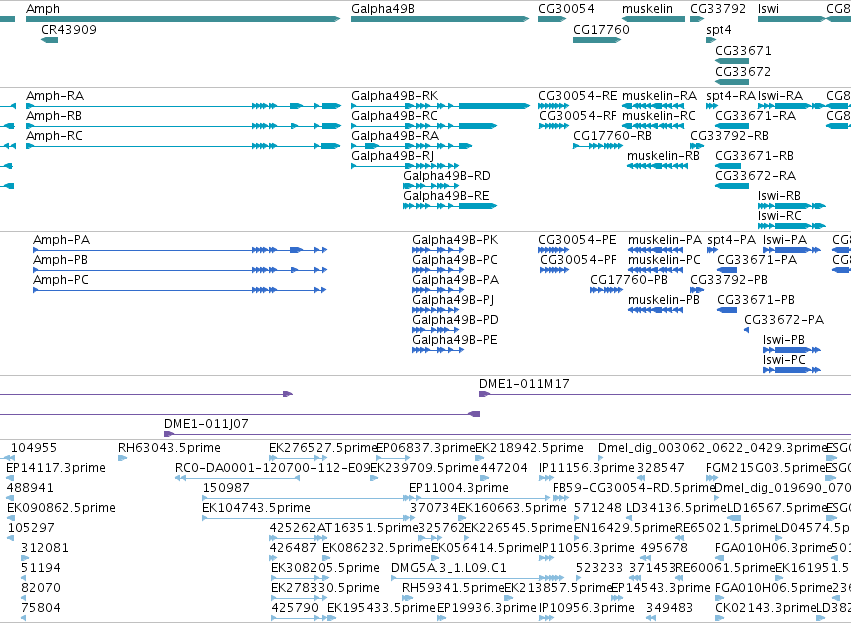Open transcript Amph-RC
The image size is (851, 623).
tap(54, 136)
